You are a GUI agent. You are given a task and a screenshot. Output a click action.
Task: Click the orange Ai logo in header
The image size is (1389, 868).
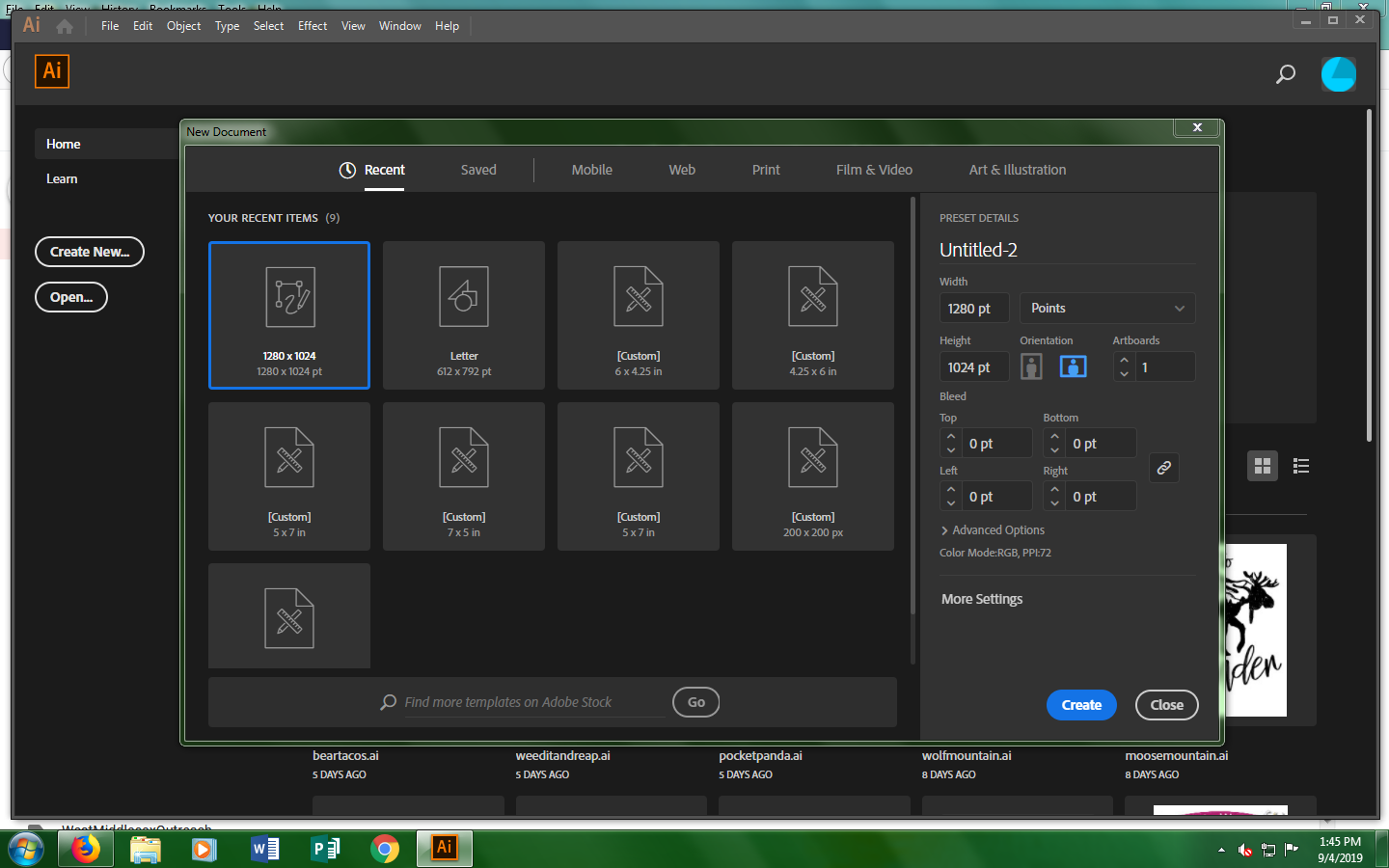[52, 71]
